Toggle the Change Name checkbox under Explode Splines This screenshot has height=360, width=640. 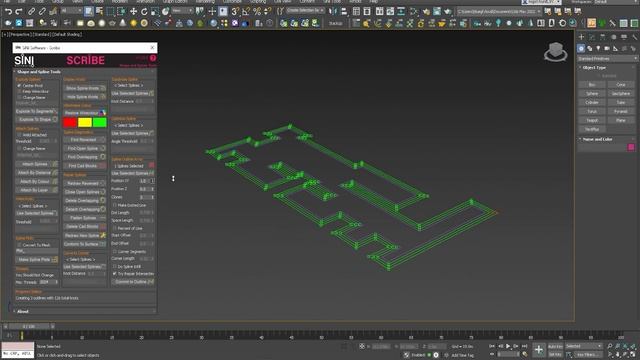click(19, 98)
